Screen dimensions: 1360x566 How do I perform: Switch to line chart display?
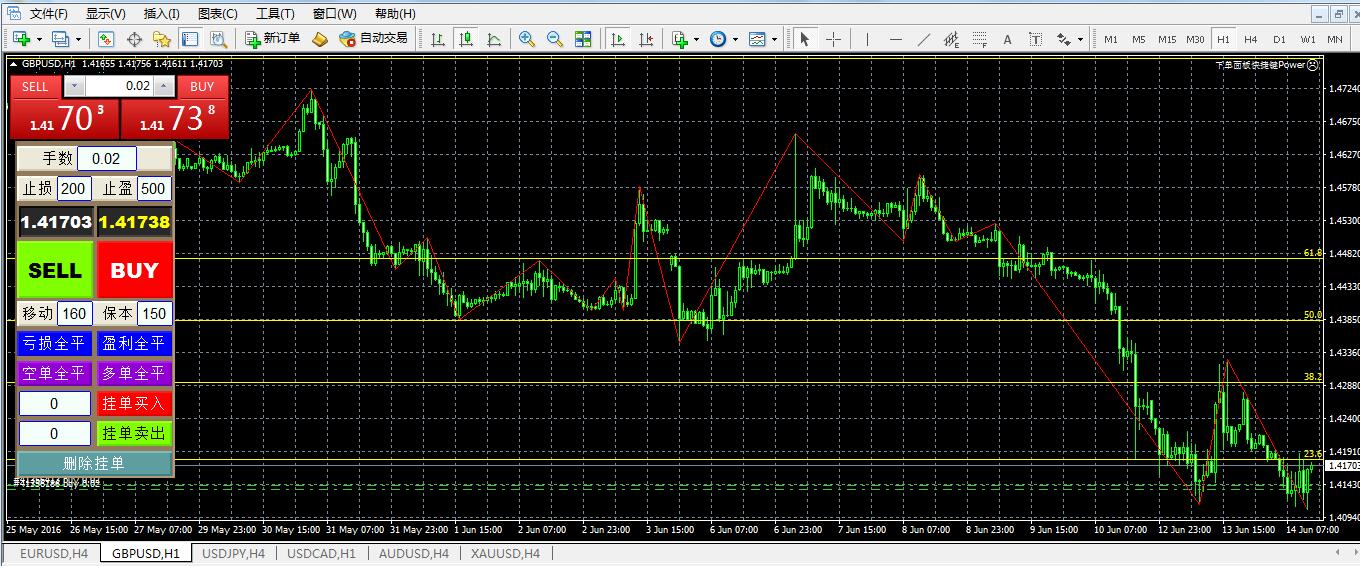(494, 39)
